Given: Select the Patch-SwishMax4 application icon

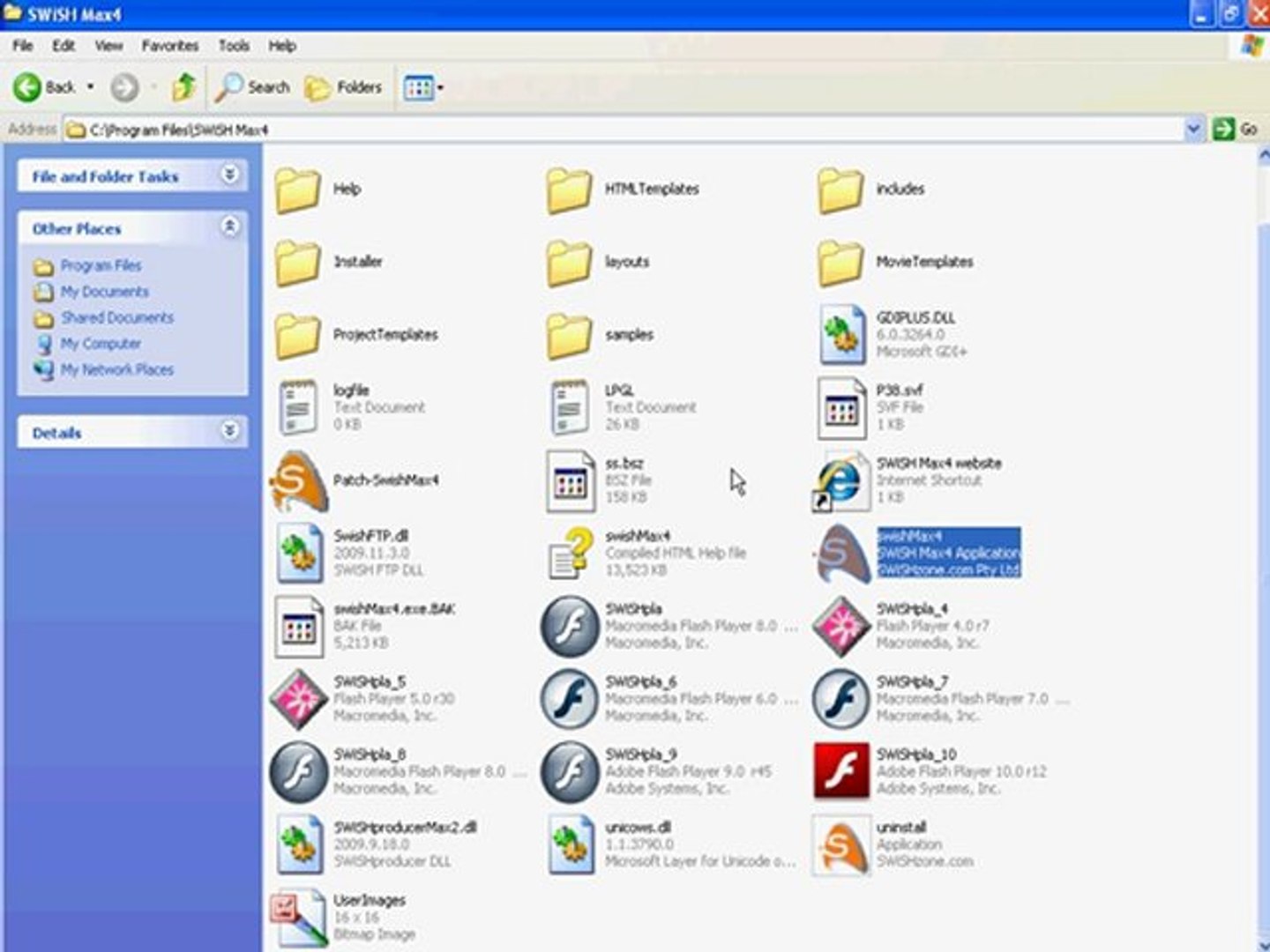Looking at the screenshot, I should (x=299, y=480).
